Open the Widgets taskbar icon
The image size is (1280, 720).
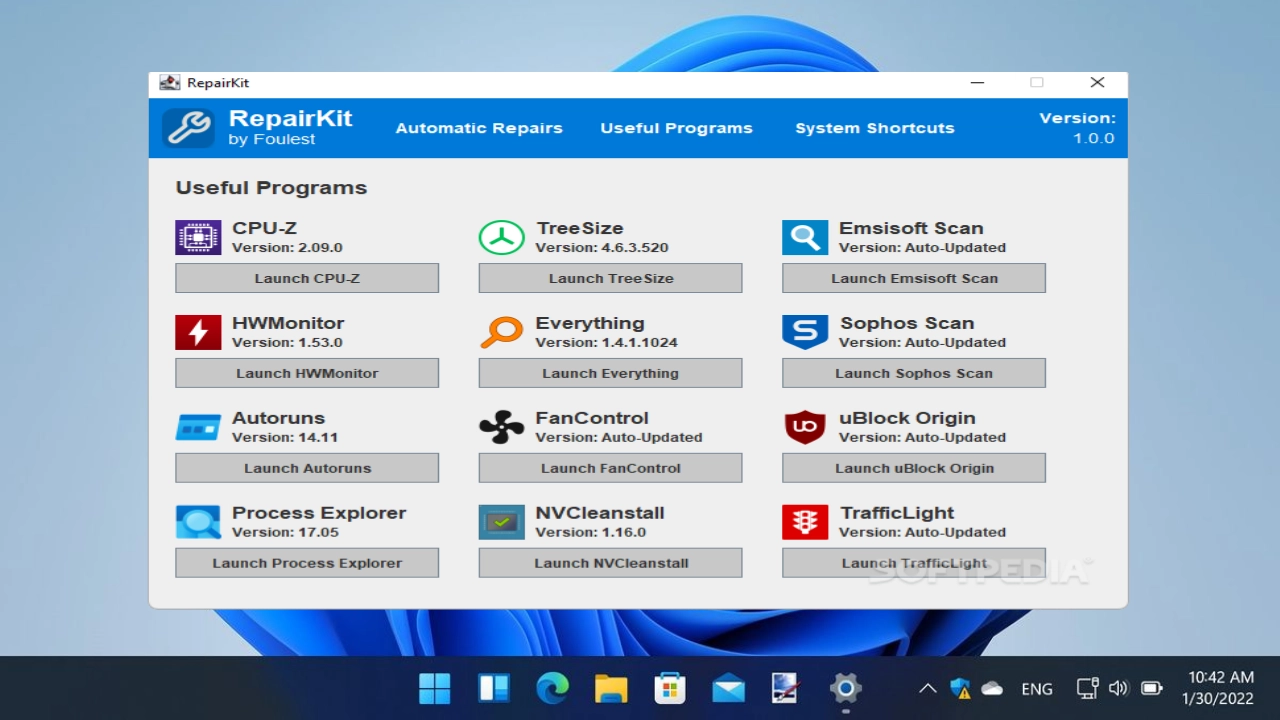point(494,688)
